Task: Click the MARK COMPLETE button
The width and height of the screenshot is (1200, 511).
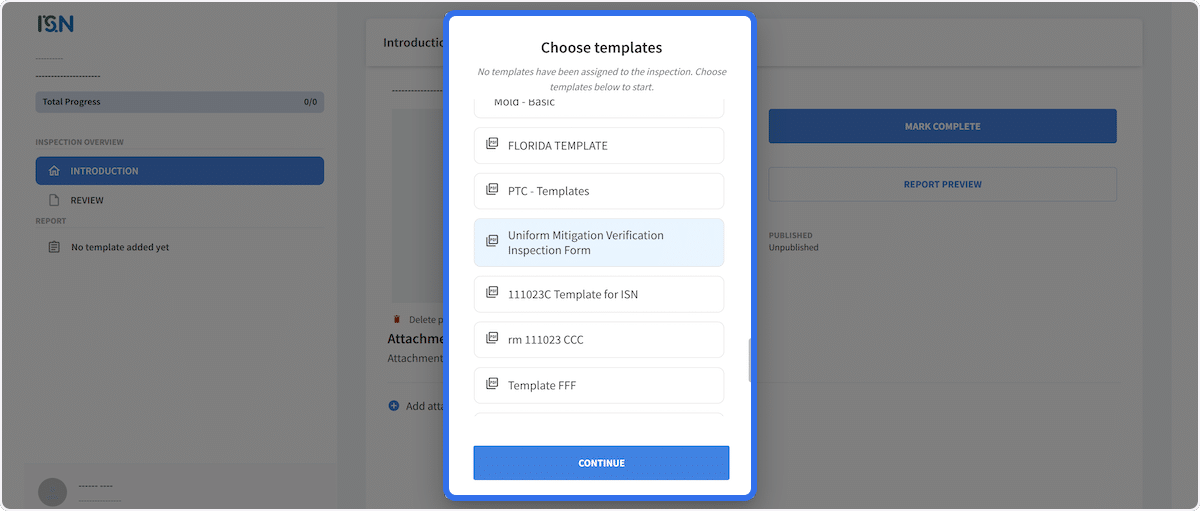Action: 942,127
